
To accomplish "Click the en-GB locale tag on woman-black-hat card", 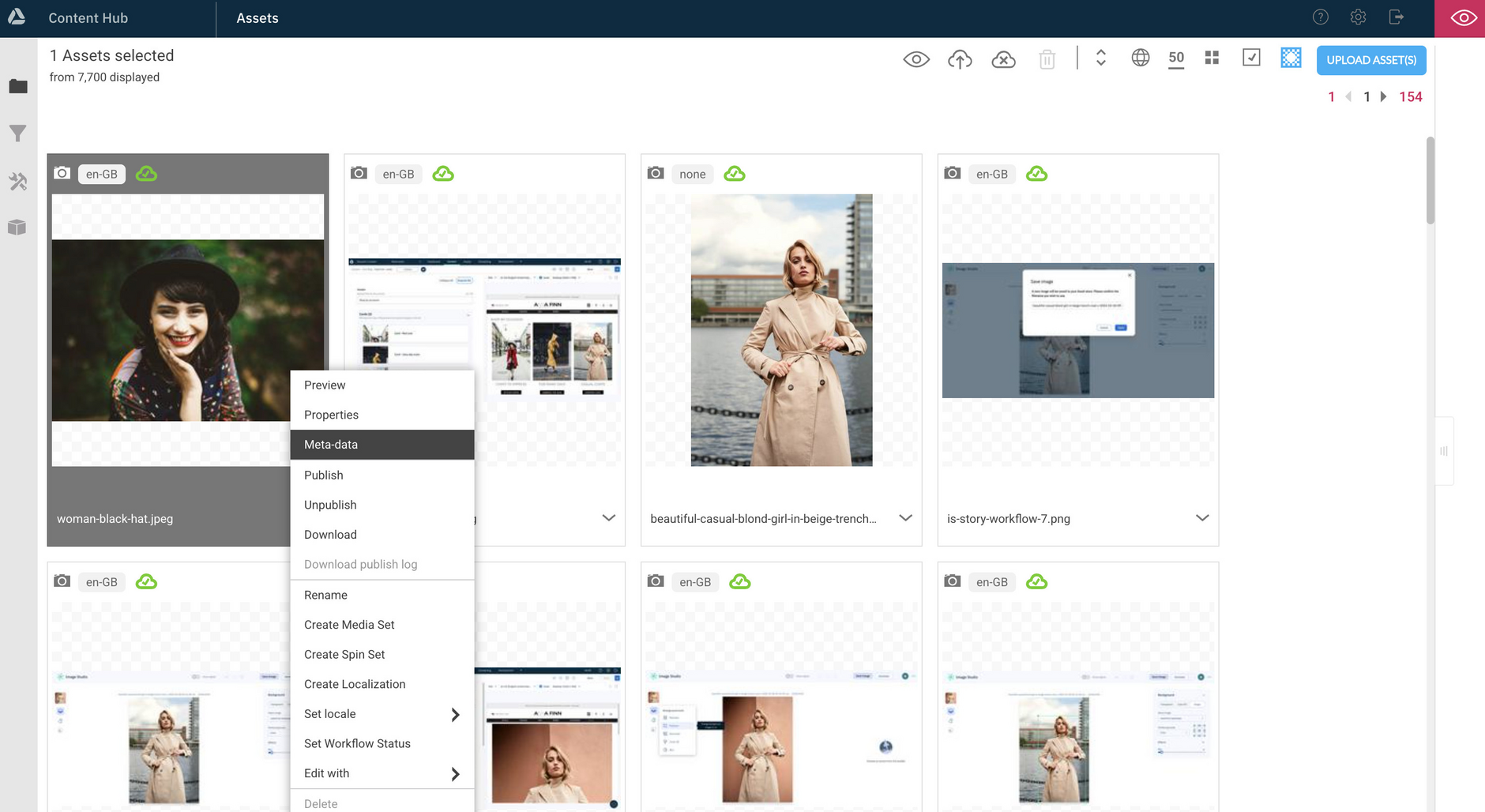I will [x=102, y=174].
